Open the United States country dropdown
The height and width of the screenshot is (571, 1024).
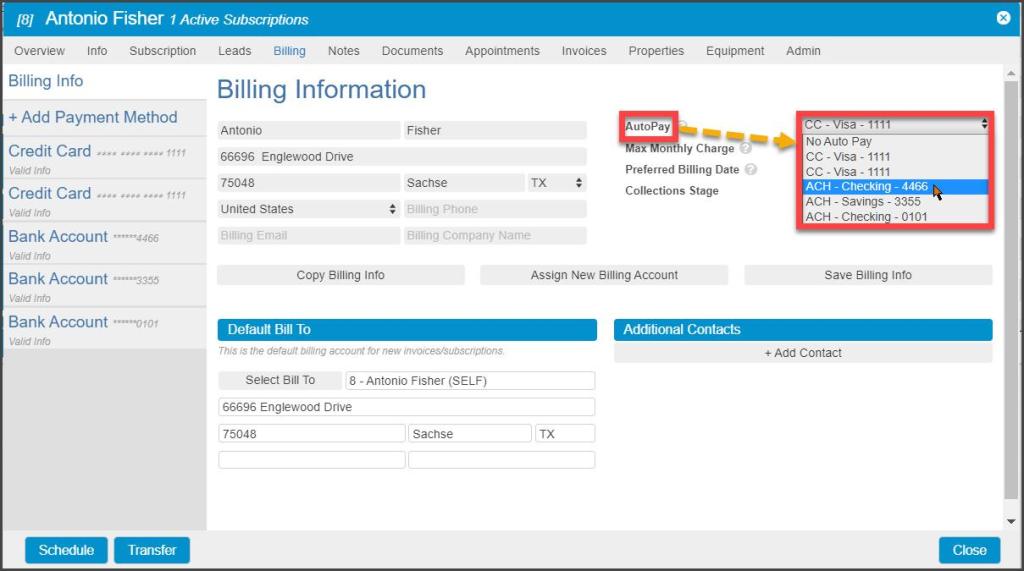pyautogui.click(x=308, y=209)
